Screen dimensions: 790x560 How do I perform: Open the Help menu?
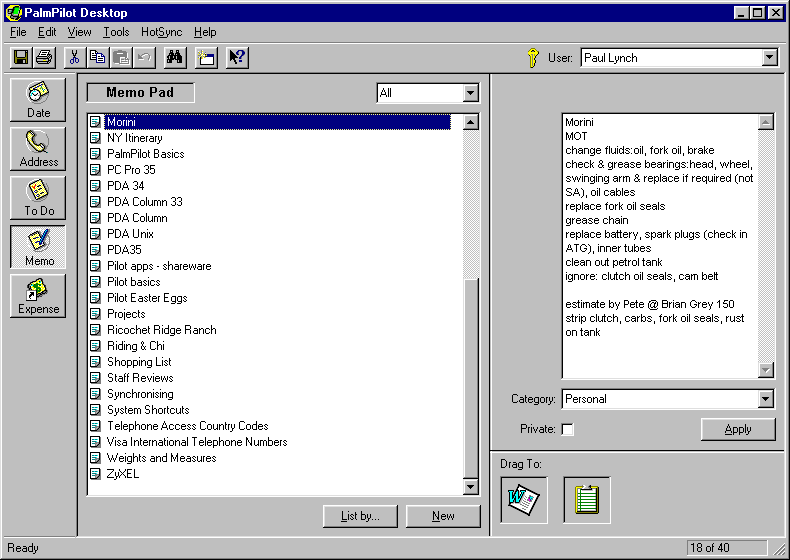pyautogui.click(x=205, y=32)
